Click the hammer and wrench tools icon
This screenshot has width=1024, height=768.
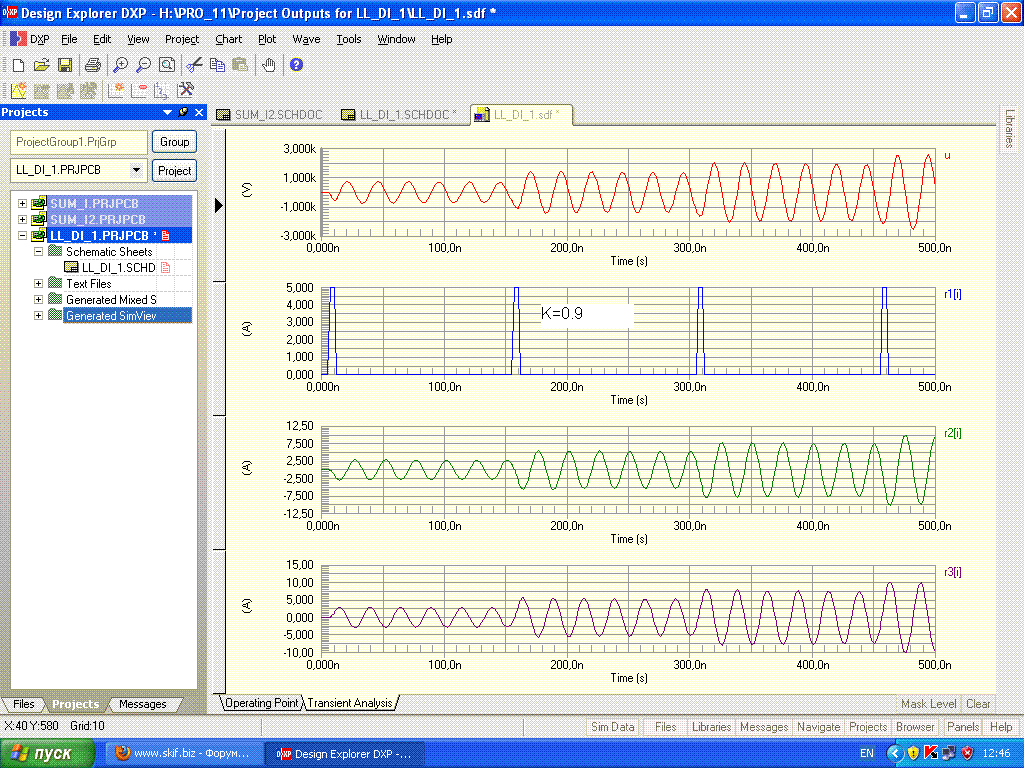[185, 90]
